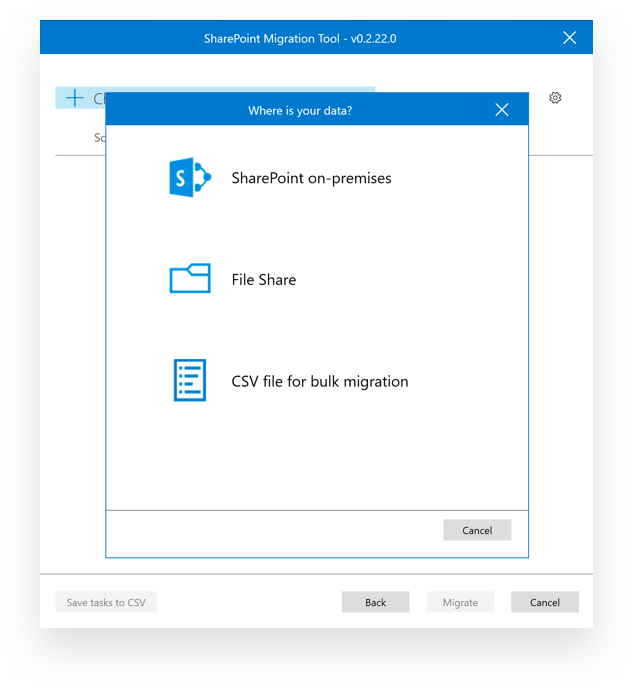Open settings via the gear icon
This screenshot has width=633, height=688.
point(555,97)
